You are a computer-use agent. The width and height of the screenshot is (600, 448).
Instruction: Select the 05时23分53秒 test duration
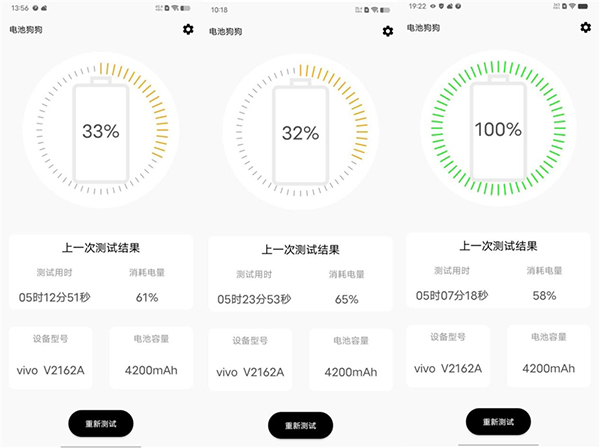coord(254,299)
